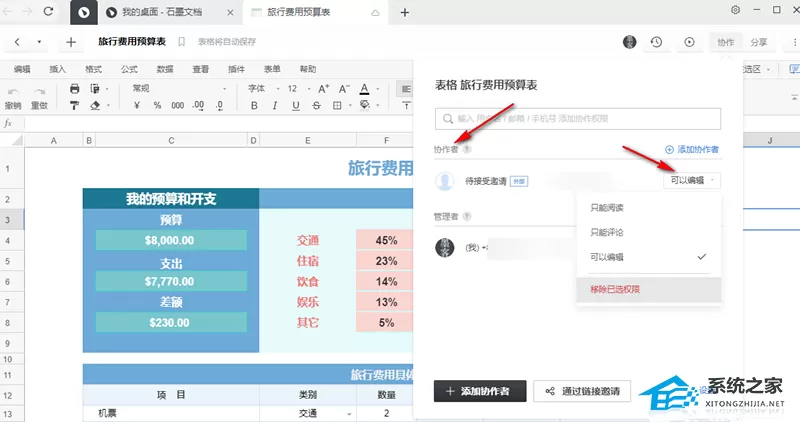Viewport: 800px width, 422px height.
Task: Click the bookmark icon beside title
Action: tap(181, 42)
